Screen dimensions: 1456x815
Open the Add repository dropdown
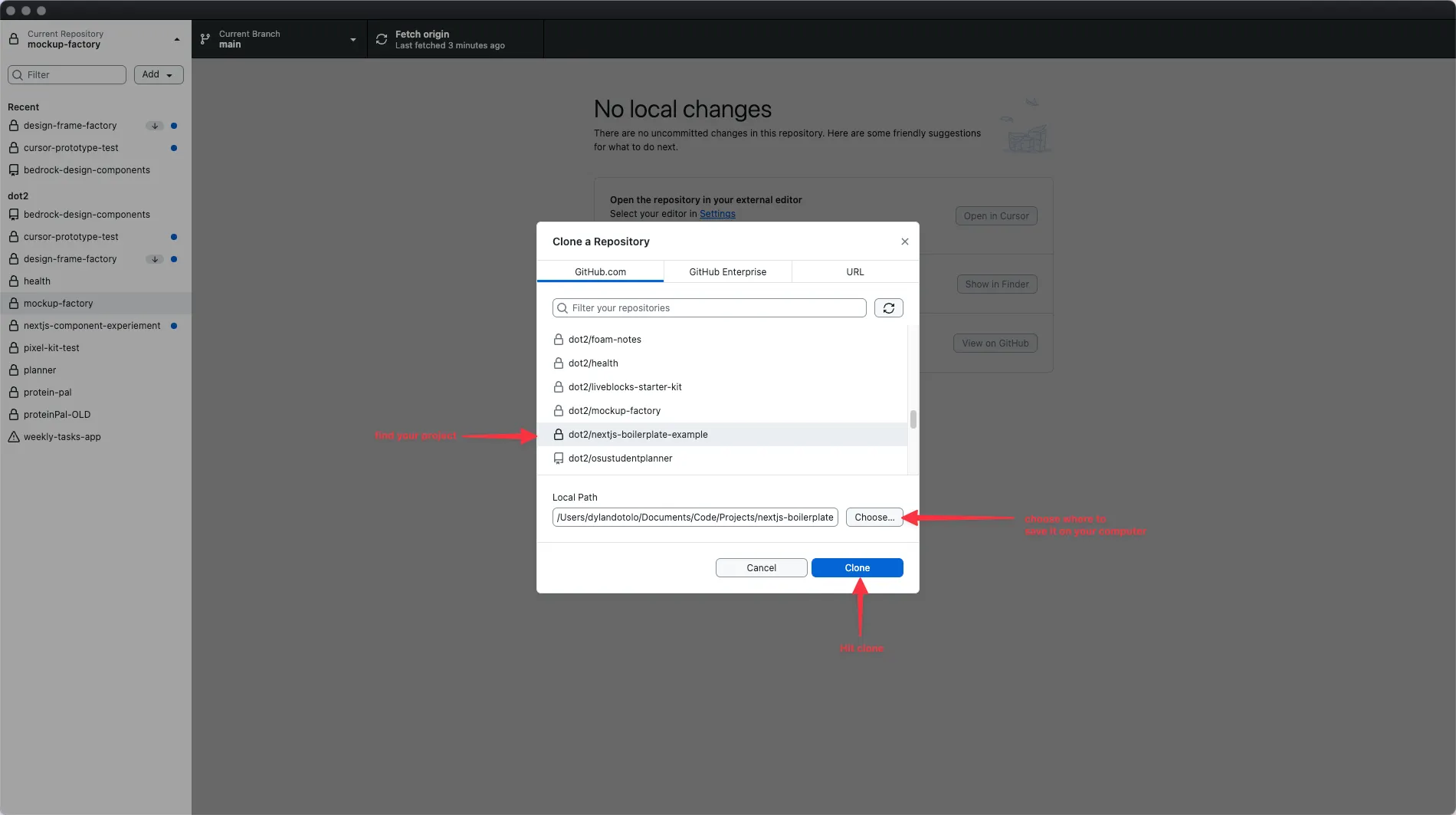[x=159, y=74]
